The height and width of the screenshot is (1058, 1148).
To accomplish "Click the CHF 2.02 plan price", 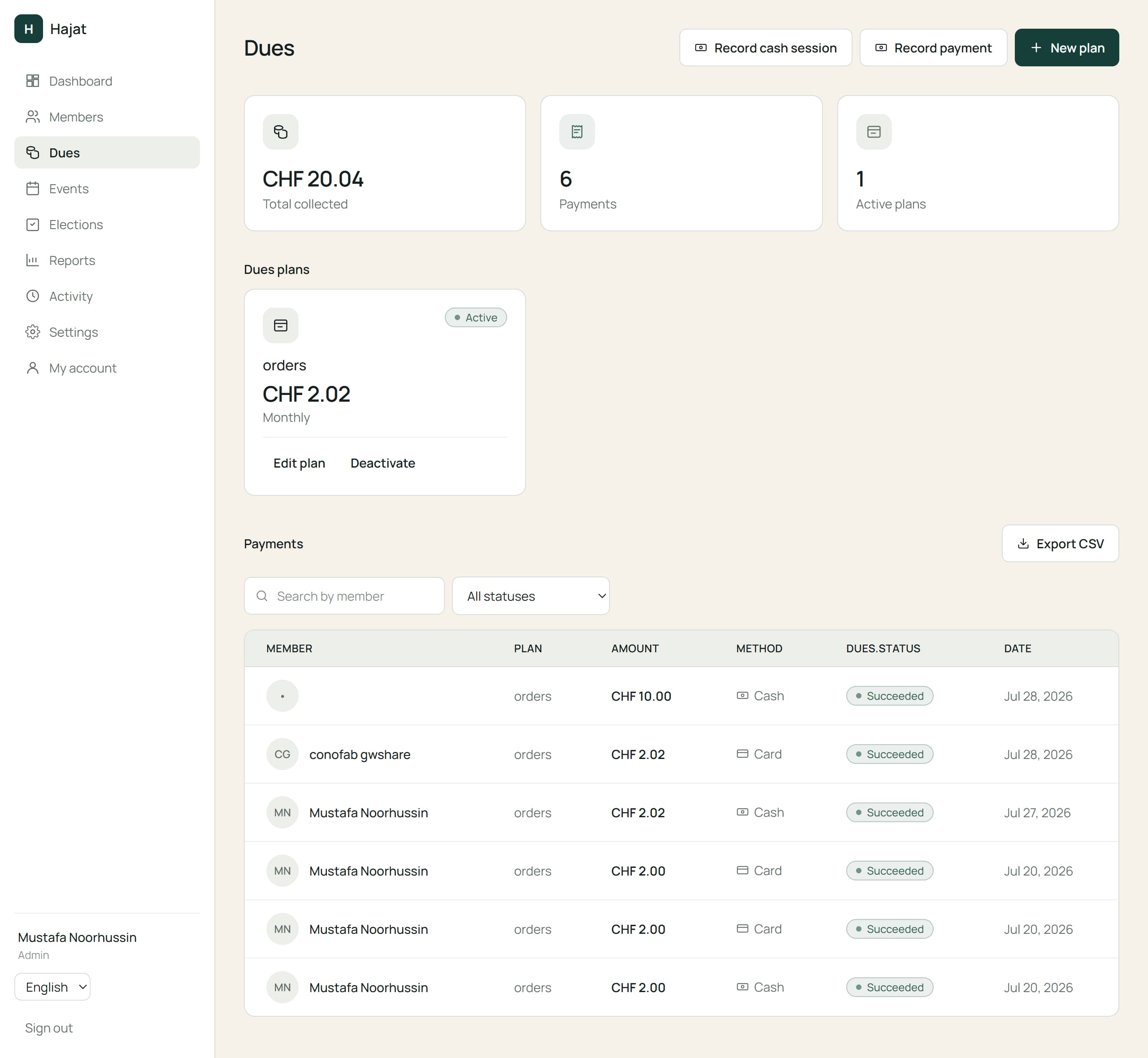I will (306, 395).
